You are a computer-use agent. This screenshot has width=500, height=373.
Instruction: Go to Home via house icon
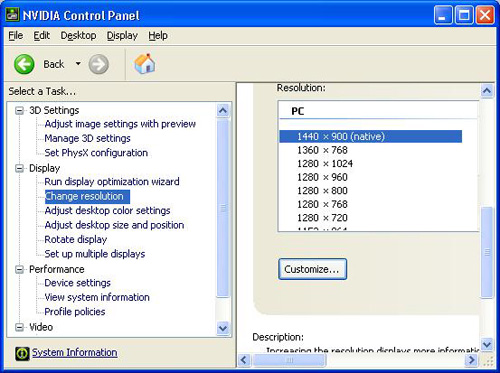pos(145,63)
